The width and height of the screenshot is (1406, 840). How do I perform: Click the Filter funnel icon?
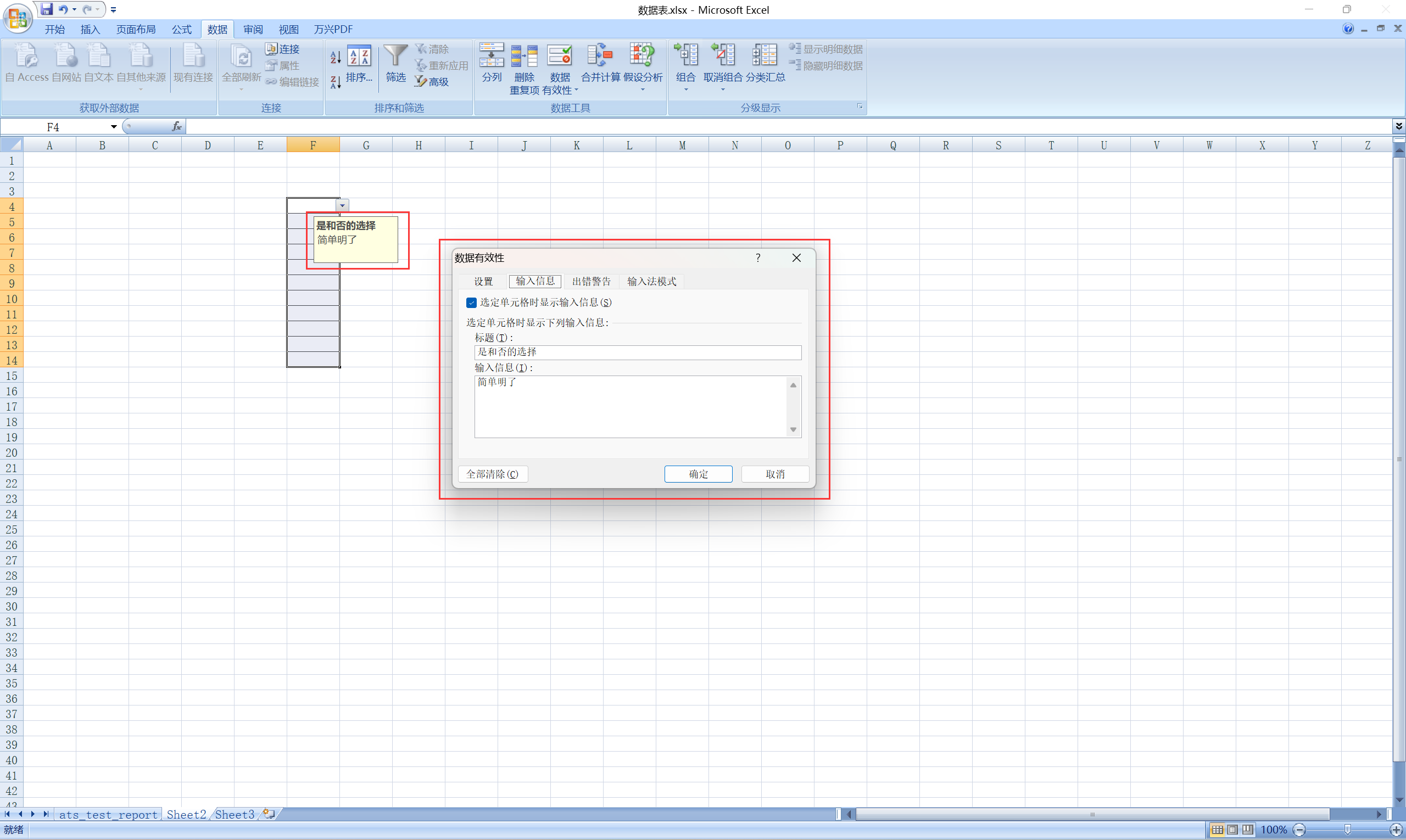coord(395,57)
